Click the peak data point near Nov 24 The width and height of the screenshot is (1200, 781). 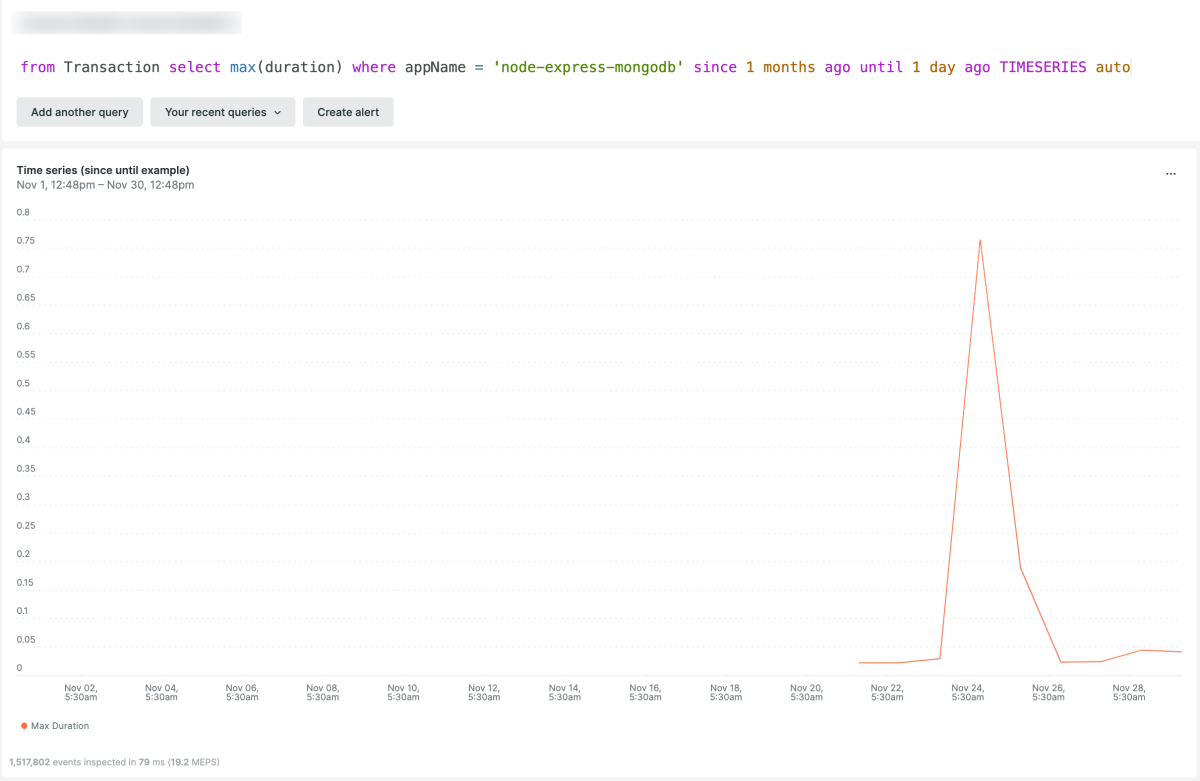coord(981,240)
